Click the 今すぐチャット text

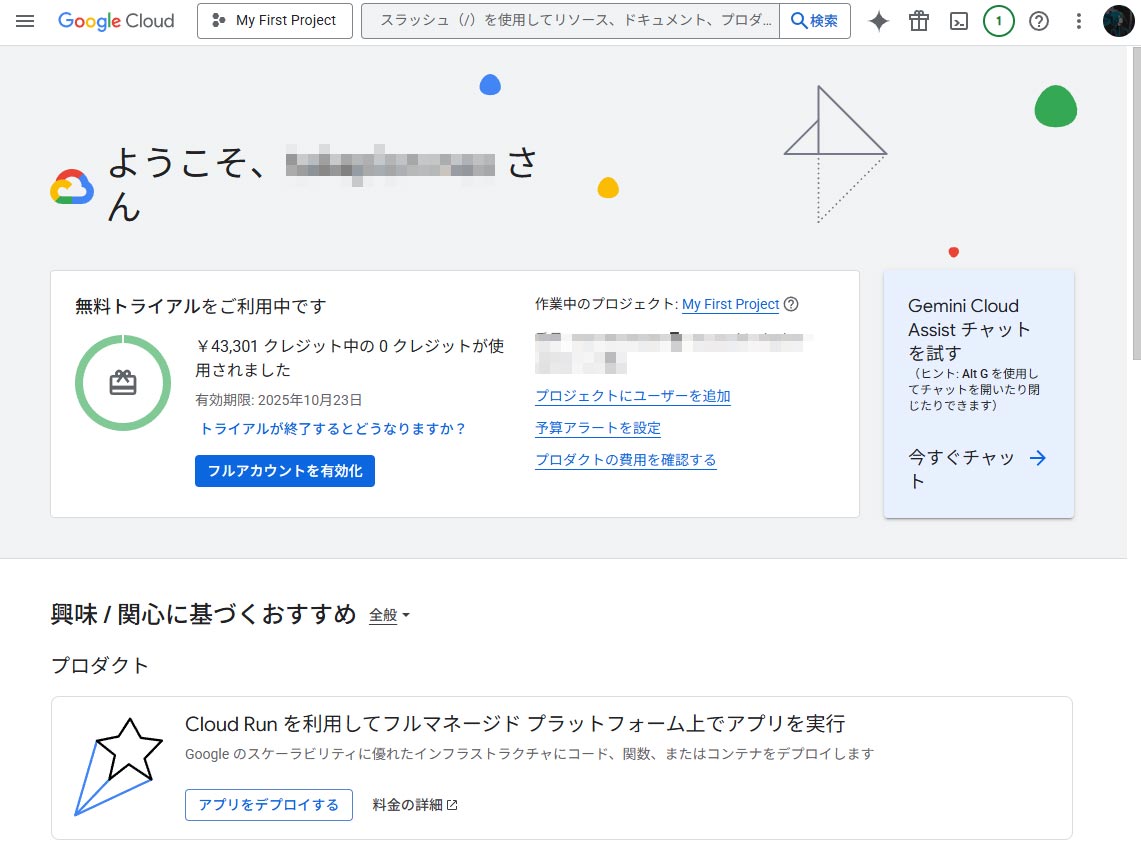pos(961,469)
